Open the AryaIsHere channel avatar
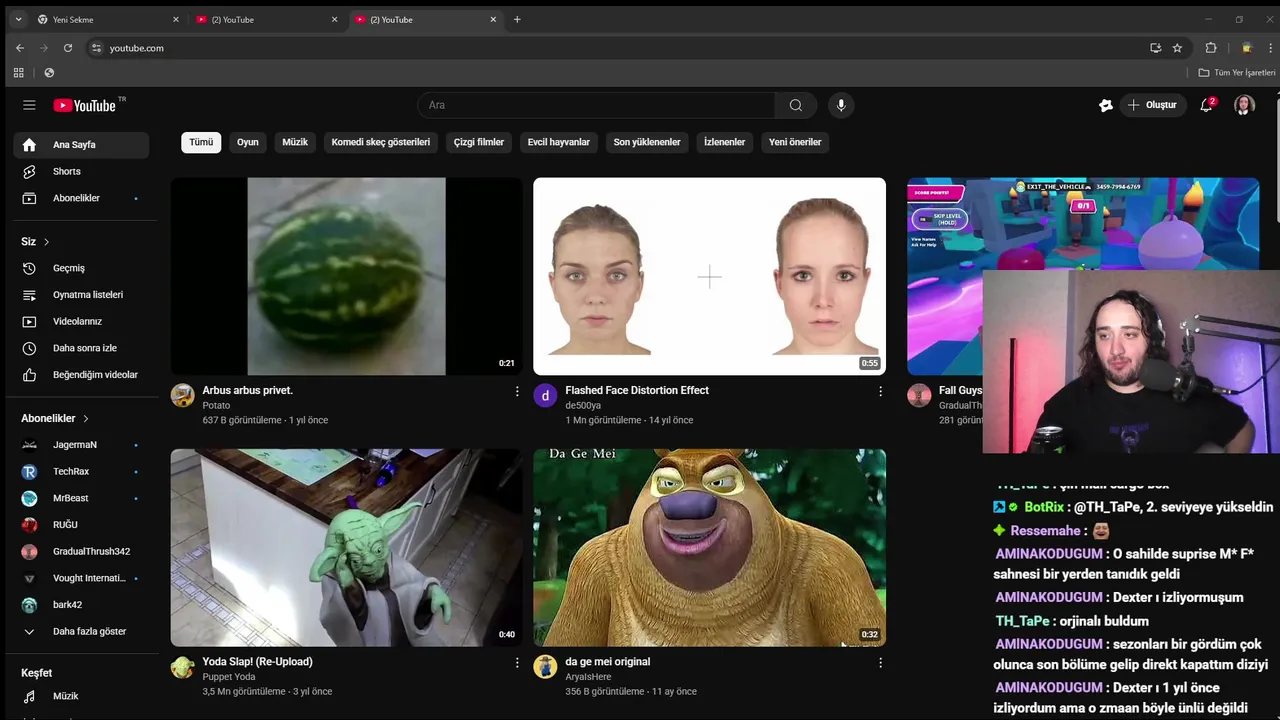The image size is (1280, 720). point(545,667)
